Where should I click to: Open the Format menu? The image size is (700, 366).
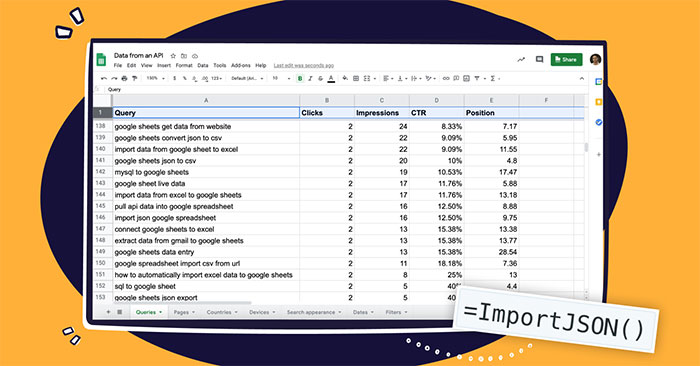184,66
